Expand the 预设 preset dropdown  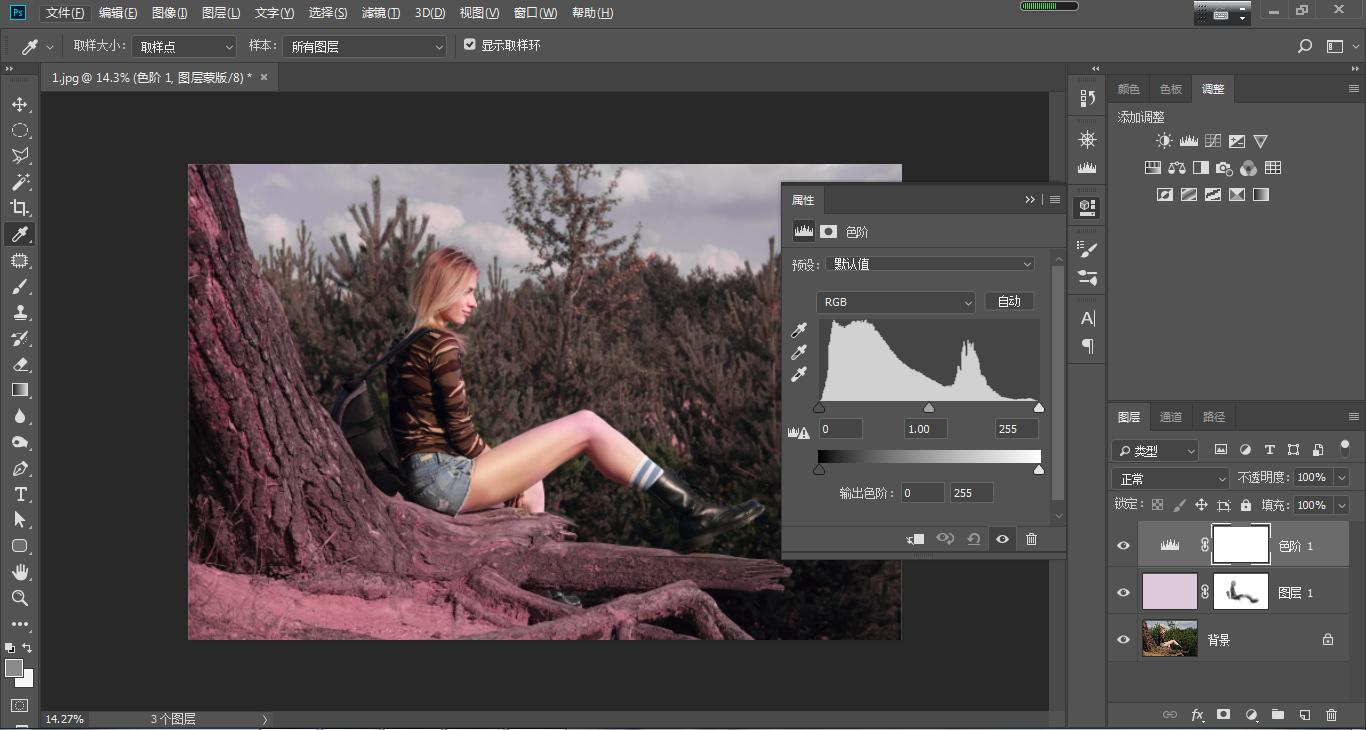(930, 264)
